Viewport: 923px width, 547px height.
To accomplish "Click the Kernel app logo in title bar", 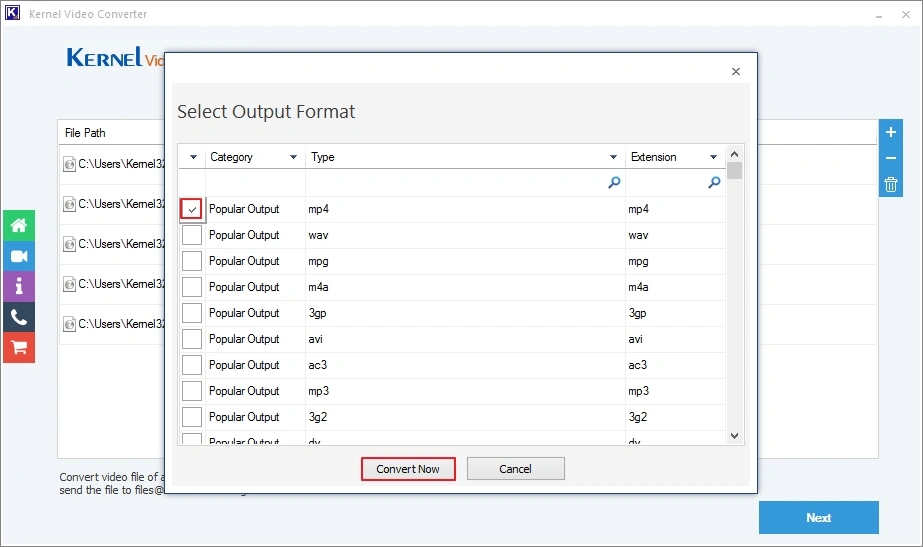I will pyautogui.click(x=12, y=13).
